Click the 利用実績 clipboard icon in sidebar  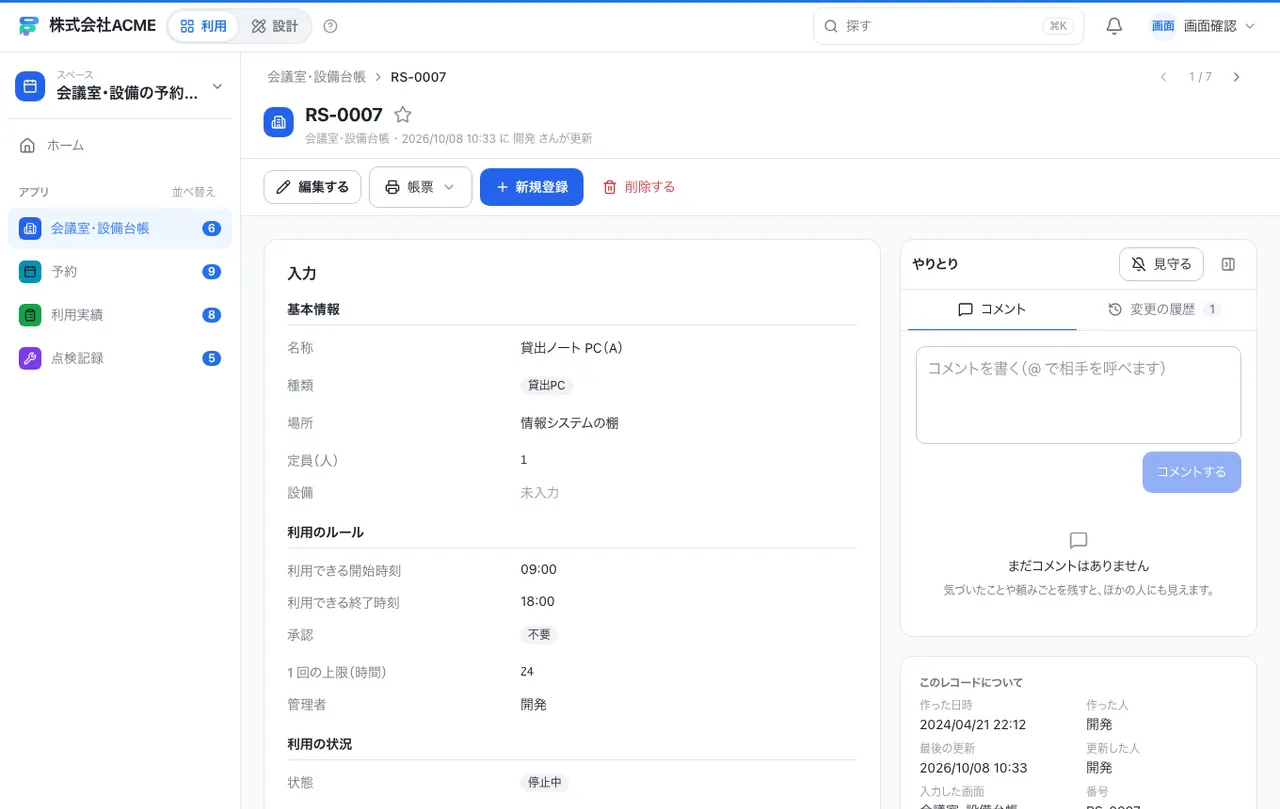[30, 315]
